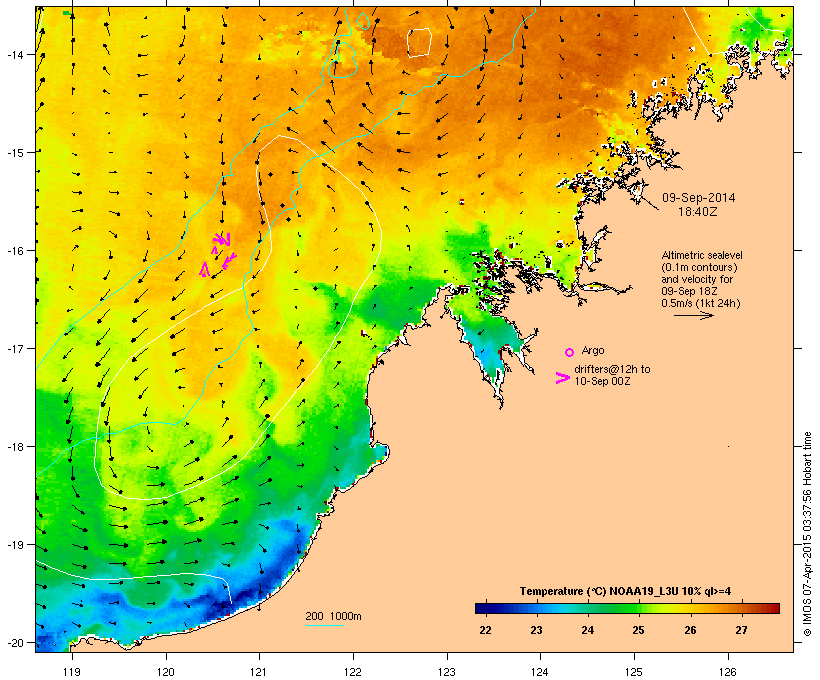Click the "-18" latitude axis label

[14, 447]
